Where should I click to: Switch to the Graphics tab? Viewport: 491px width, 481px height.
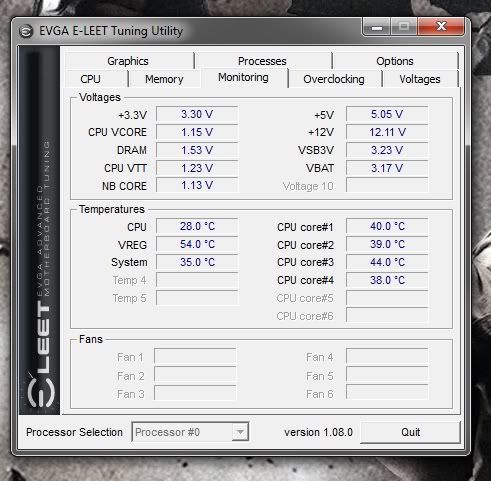(x=128, y=61)
